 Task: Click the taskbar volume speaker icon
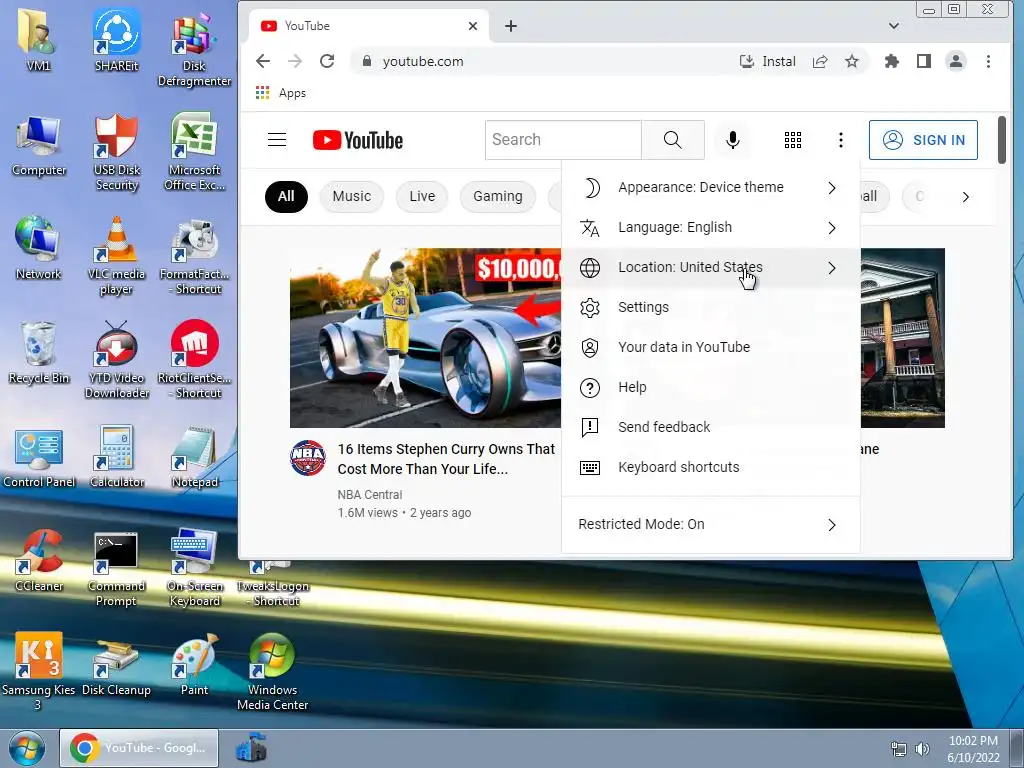click(922, 749)
